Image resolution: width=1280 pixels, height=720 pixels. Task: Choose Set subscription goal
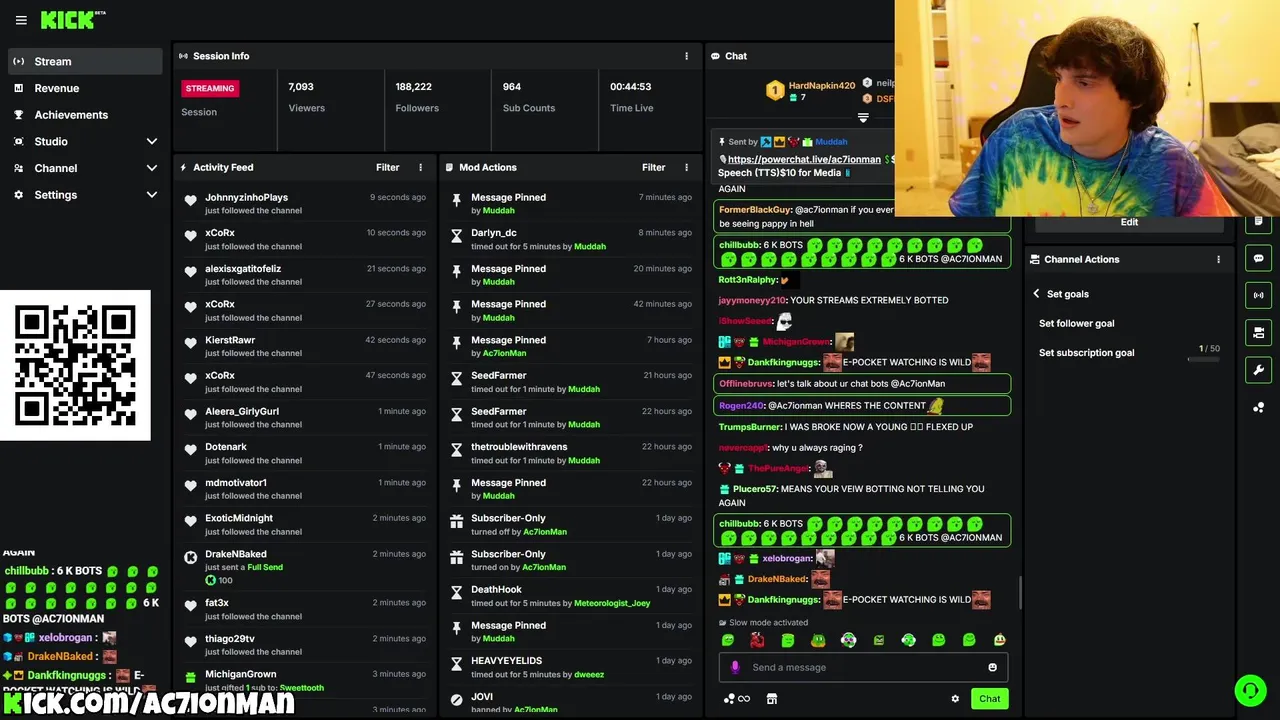(1086, 353)
